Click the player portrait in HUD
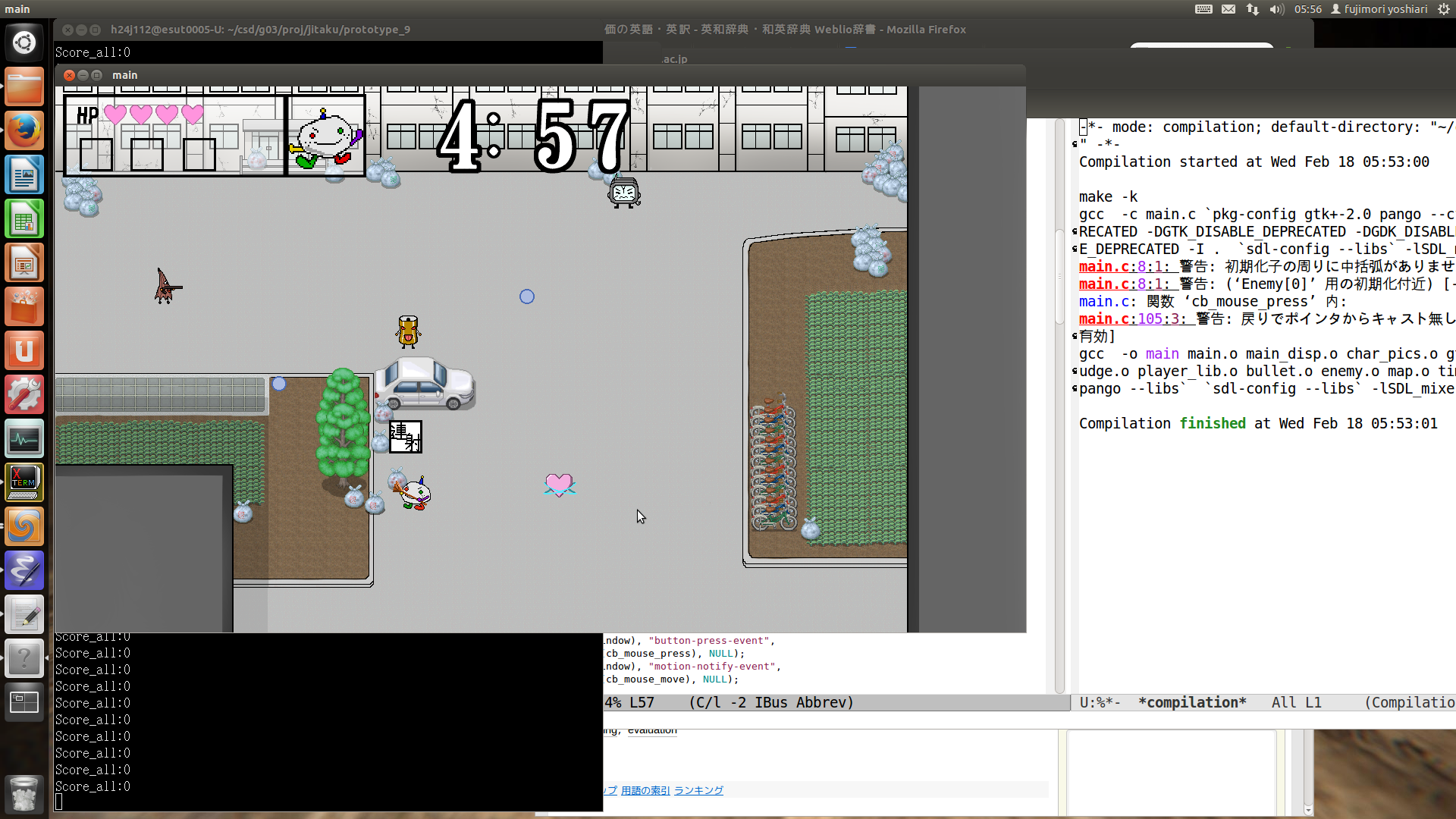 coord(326,138)
